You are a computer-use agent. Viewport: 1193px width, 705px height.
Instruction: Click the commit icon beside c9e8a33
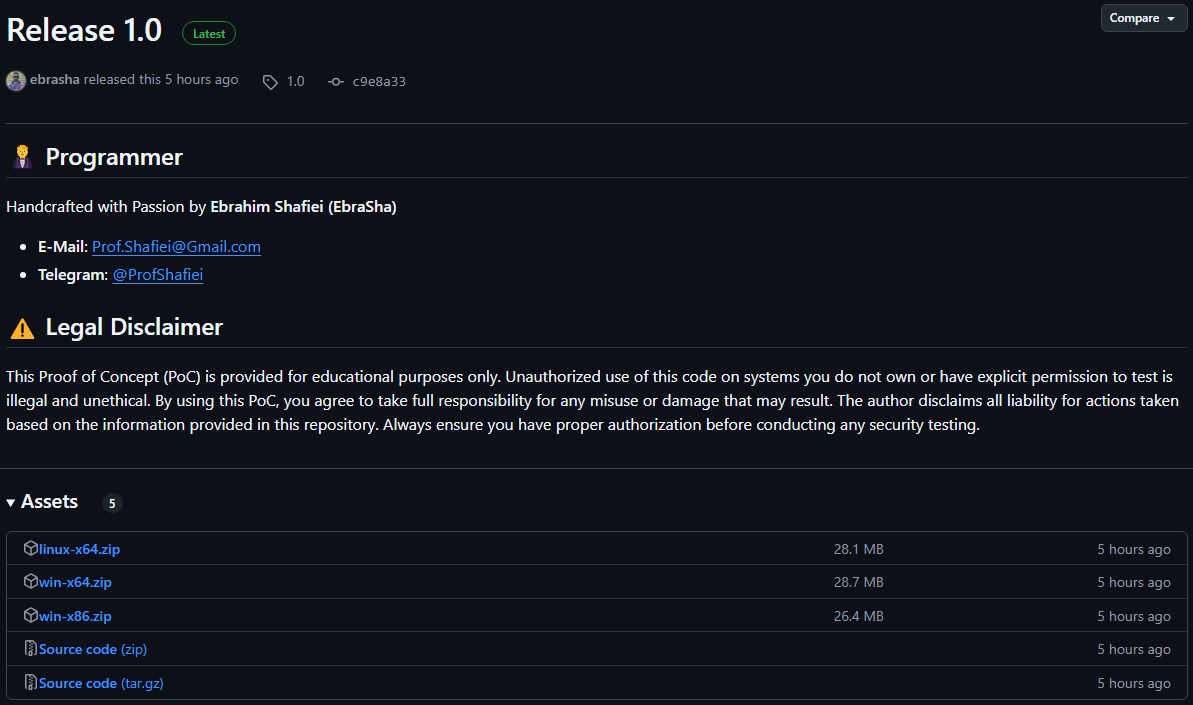click(x=336, y=82)
